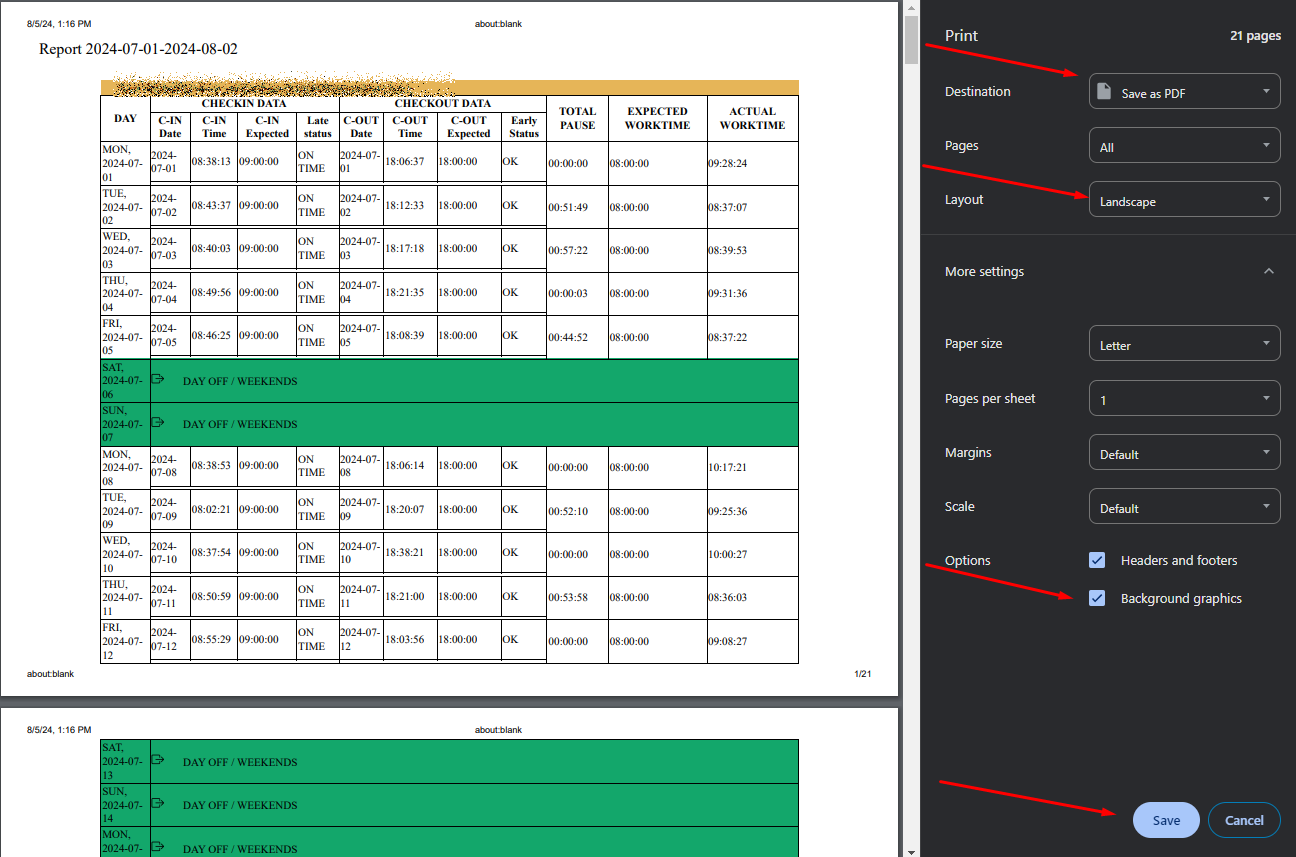Image resolution: width=1296 pixels, height=857 pixels.
Task: Click the preview scrollbar up arrow
Action: click(911, 7)
